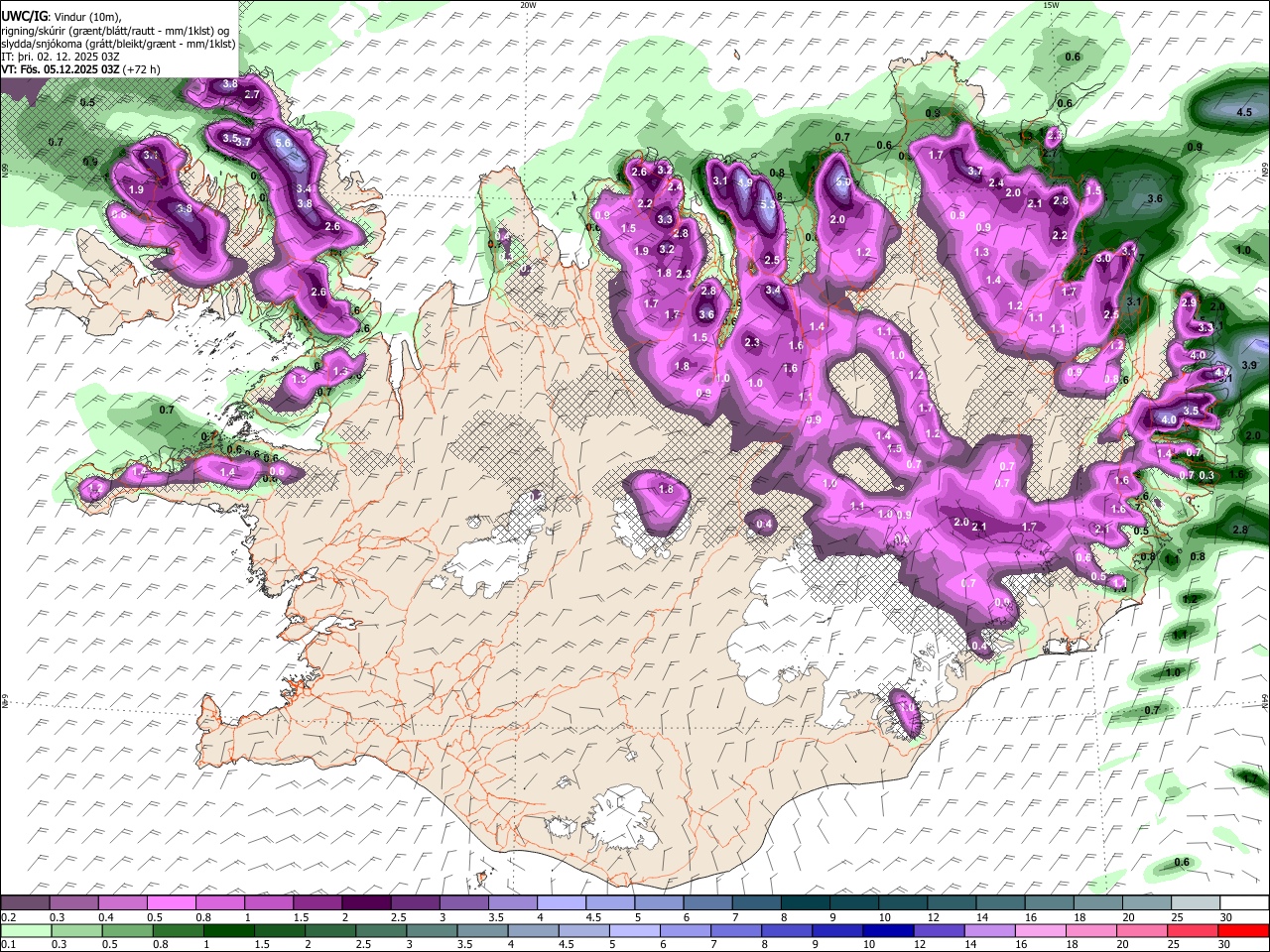1270x952 pixels.
Task: Click the '3.6' rain value on dark green area
Action: click(x=1155, y=199)
